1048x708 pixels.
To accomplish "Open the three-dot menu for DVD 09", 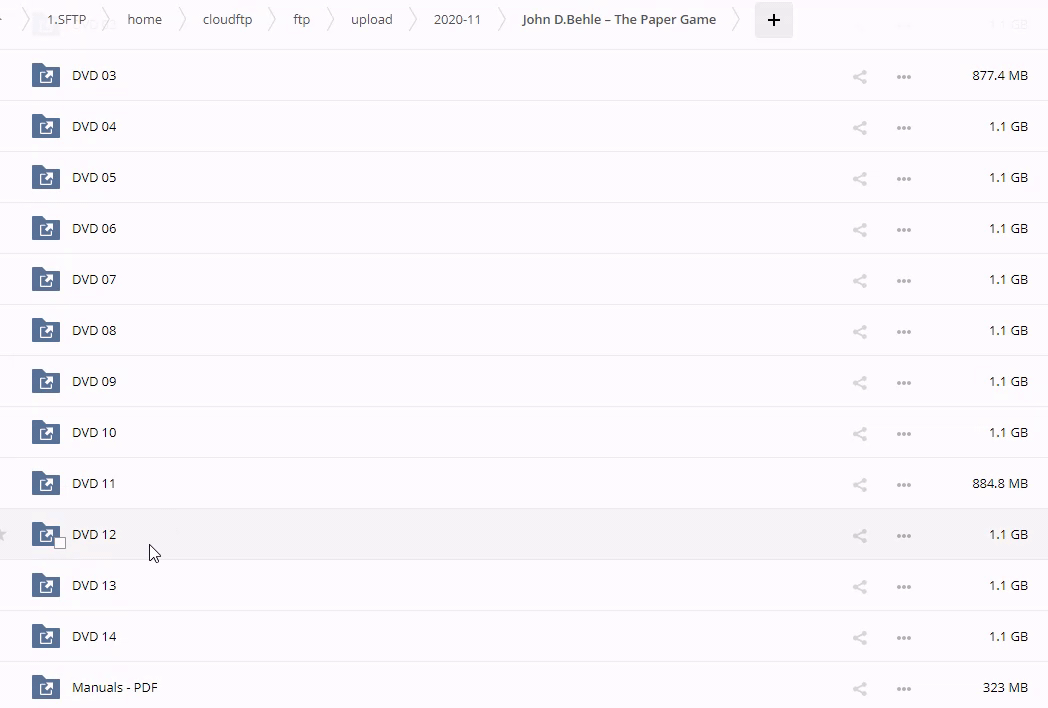I will click(903, 382).
